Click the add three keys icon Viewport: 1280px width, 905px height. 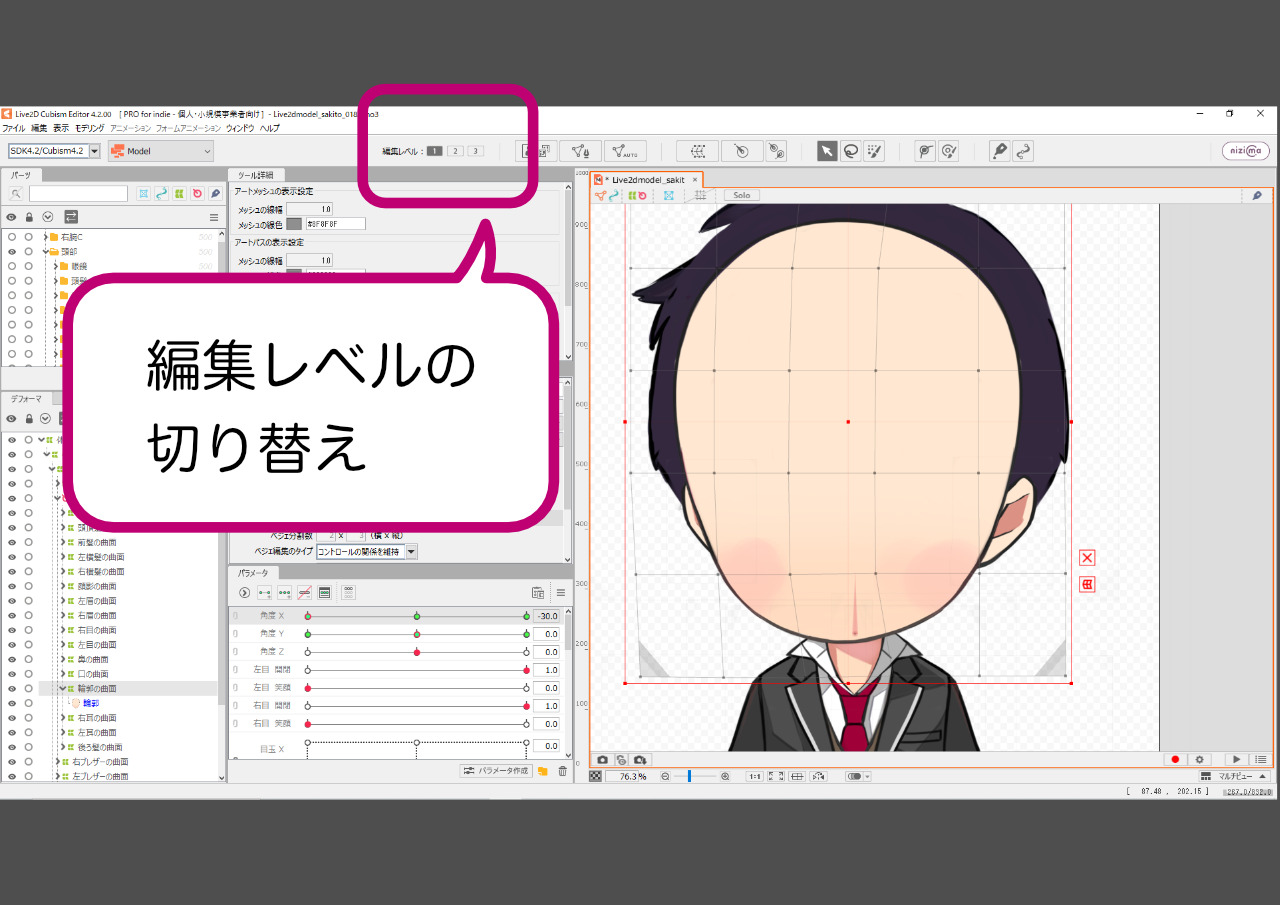(284, 592)
